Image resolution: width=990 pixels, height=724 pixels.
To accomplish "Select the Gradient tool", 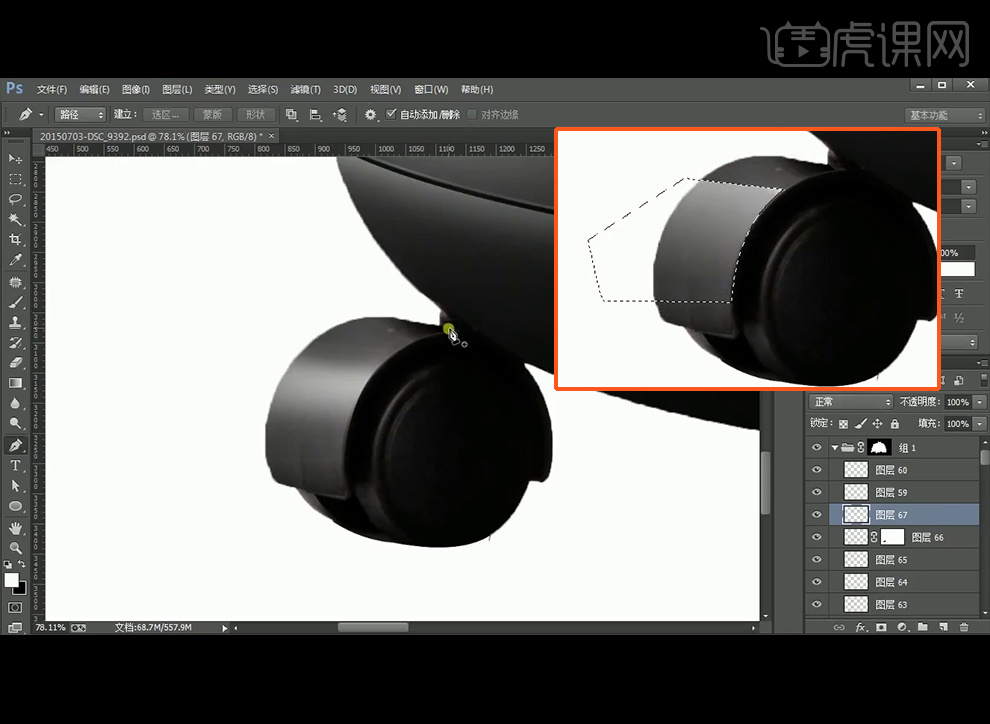I will pos(15,383).
